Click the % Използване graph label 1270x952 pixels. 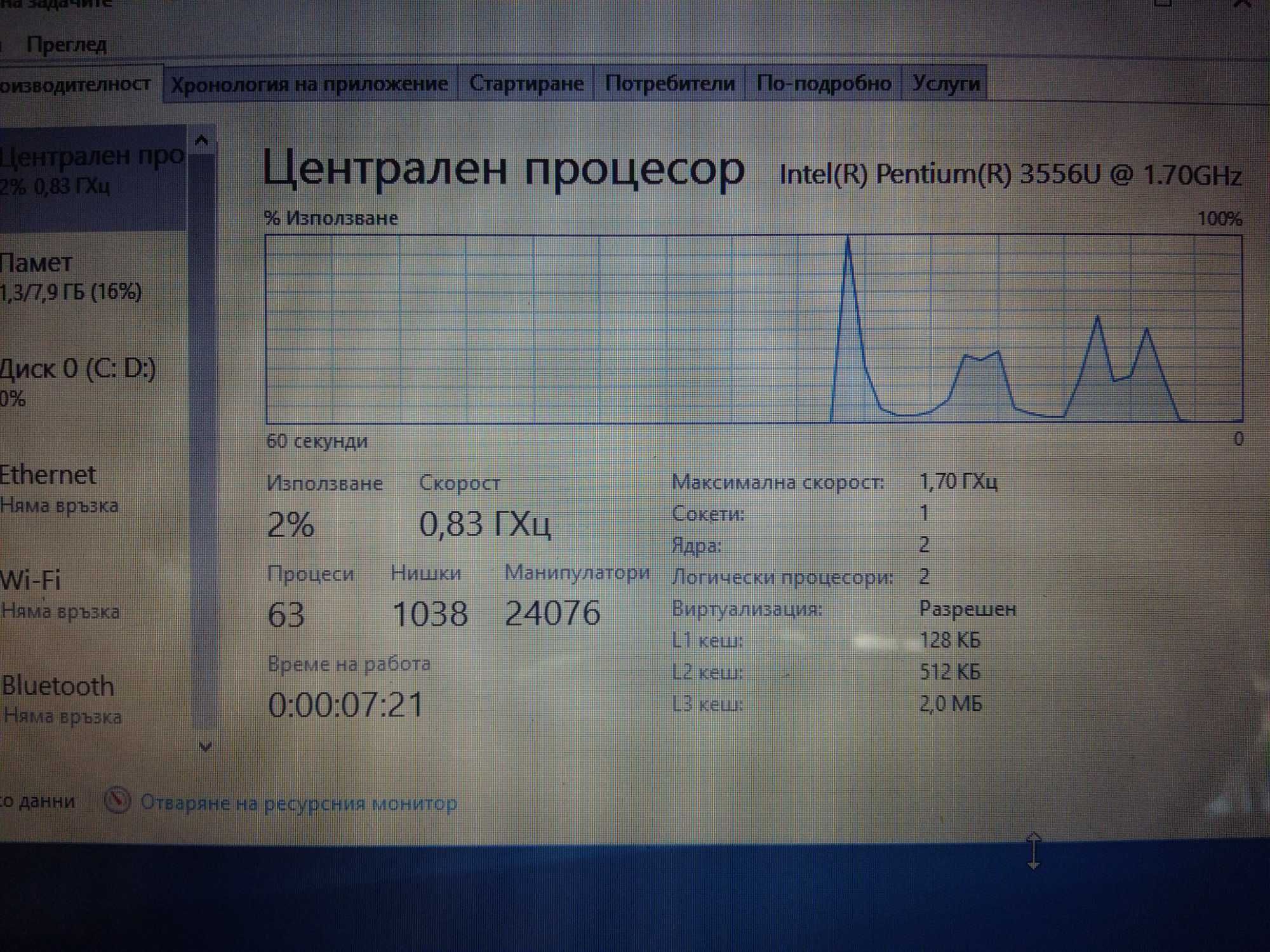[331, 218]
